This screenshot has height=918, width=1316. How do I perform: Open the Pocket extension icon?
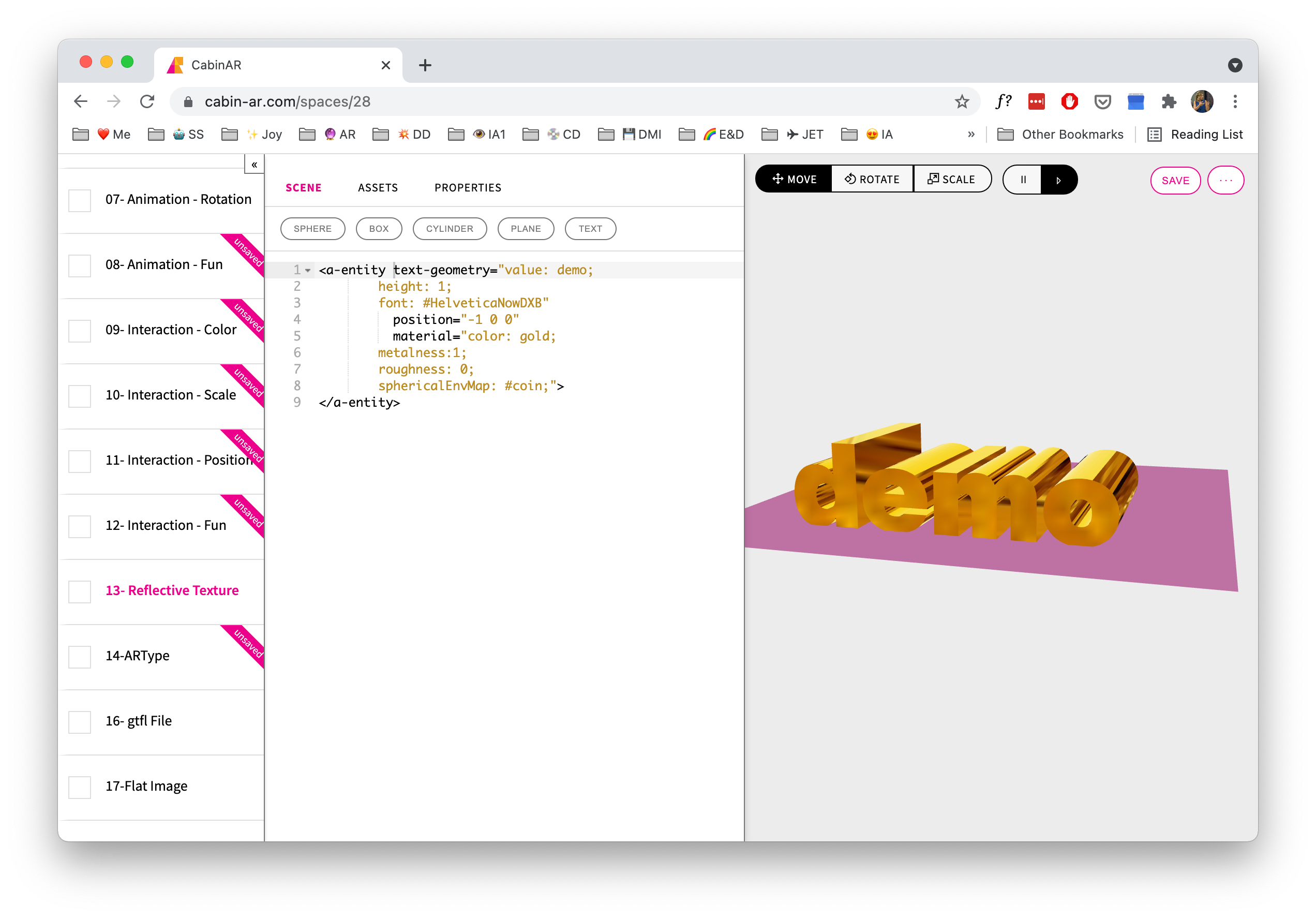coord(1103,101)
